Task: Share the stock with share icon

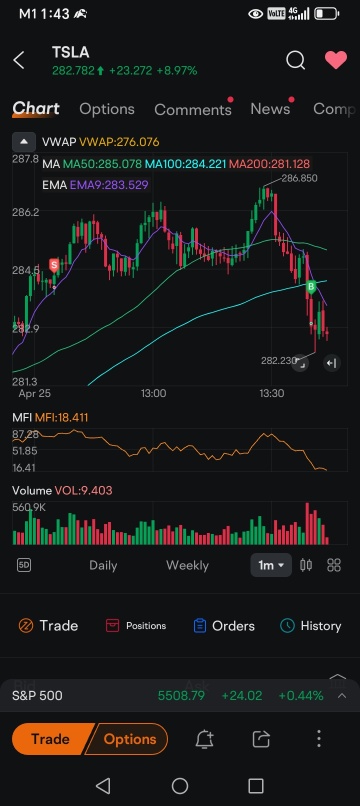Action: (261, 739)
